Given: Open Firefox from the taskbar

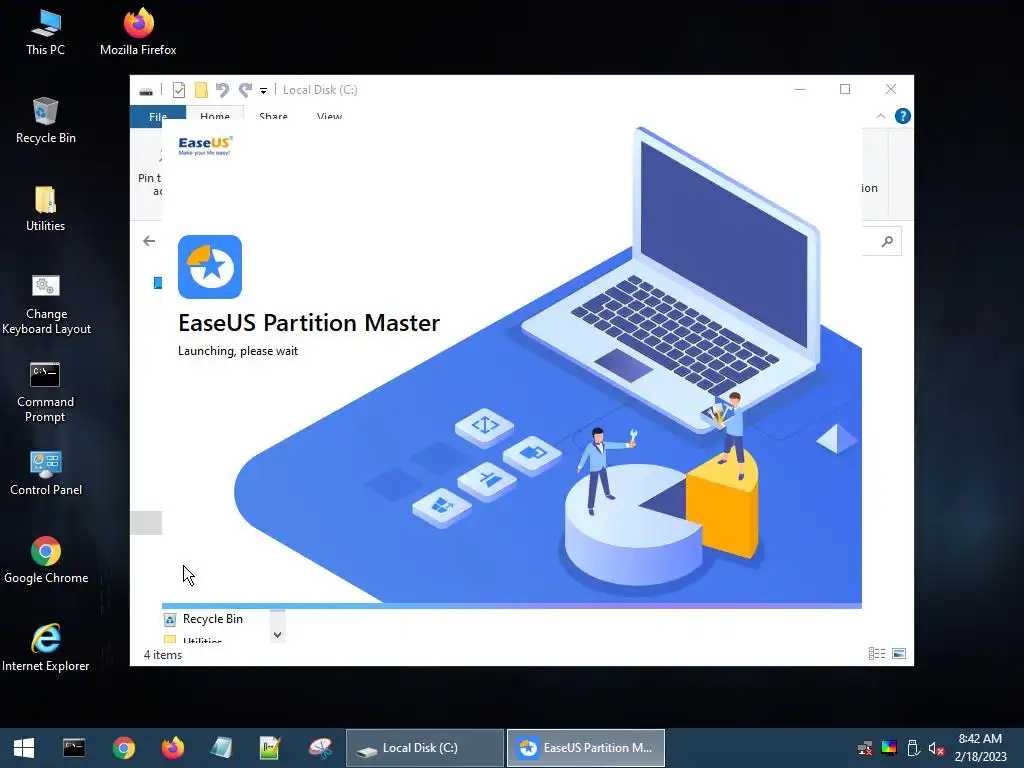Looking at the screenshot, I should click(x=172, y=748).
